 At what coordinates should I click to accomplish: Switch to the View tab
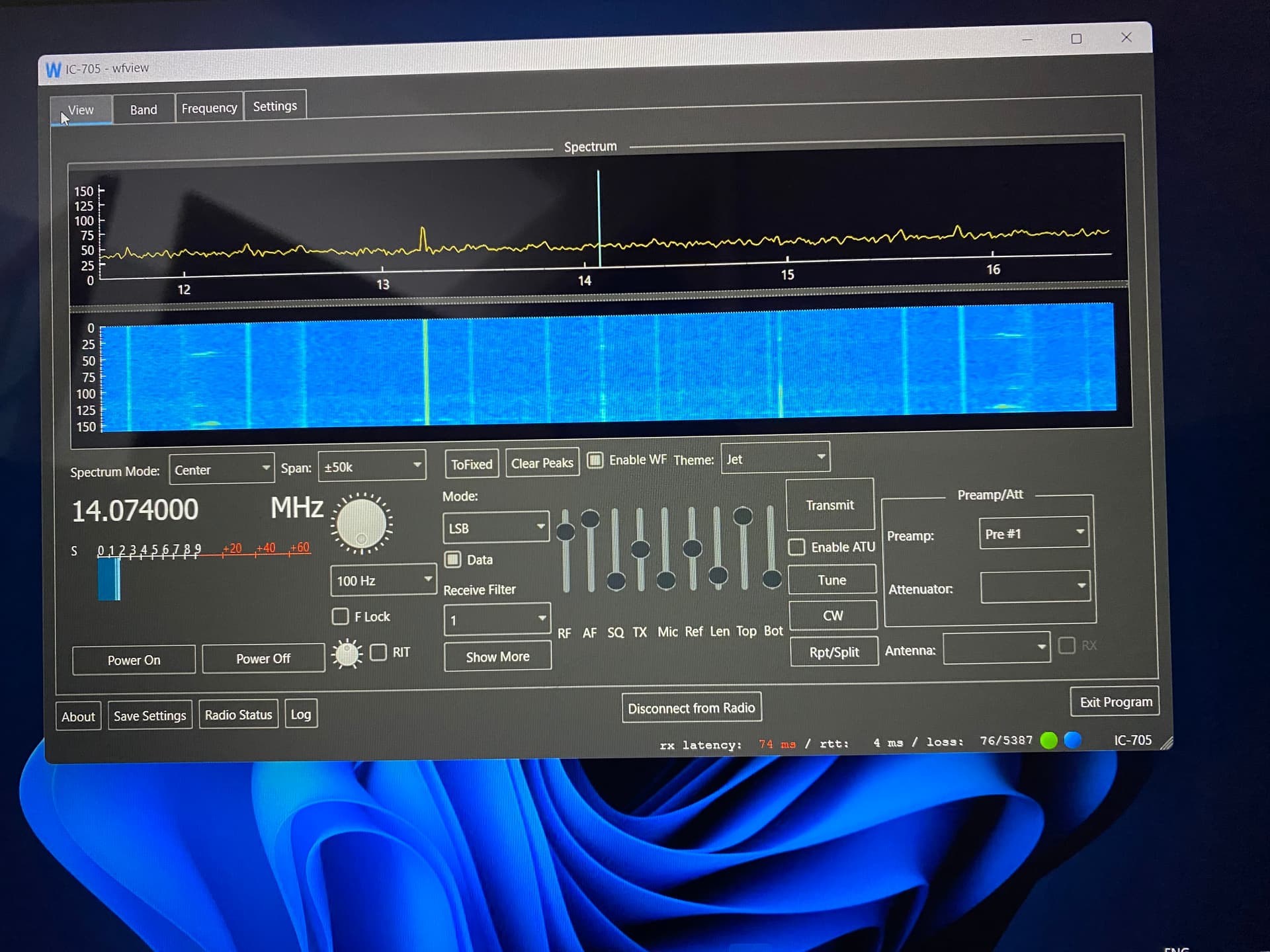click(81, 110)
